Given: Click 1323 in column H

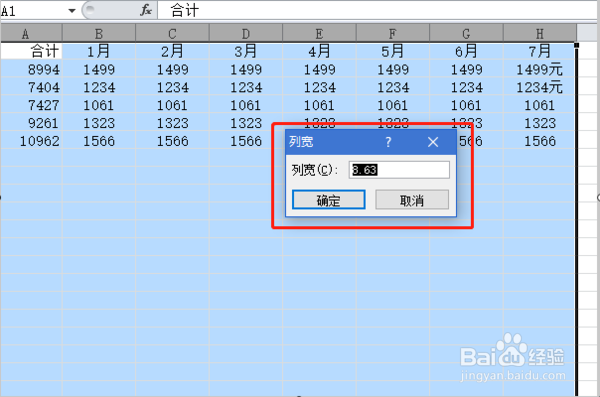Looking at the screenshot, I should 540,123.
